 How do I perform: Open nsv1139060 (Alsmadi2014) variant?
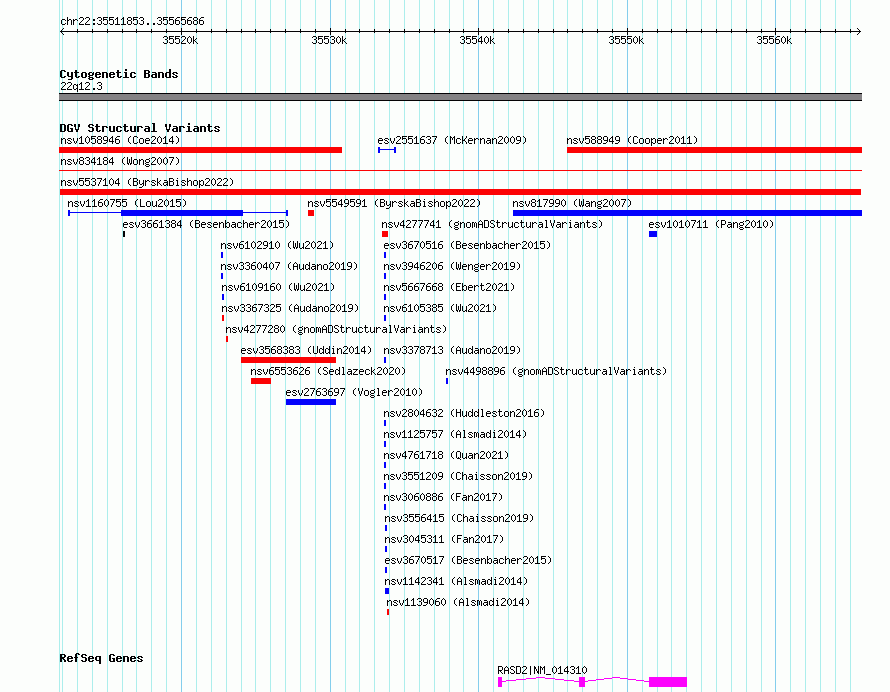pyautogui.click(x=457, y=602)
